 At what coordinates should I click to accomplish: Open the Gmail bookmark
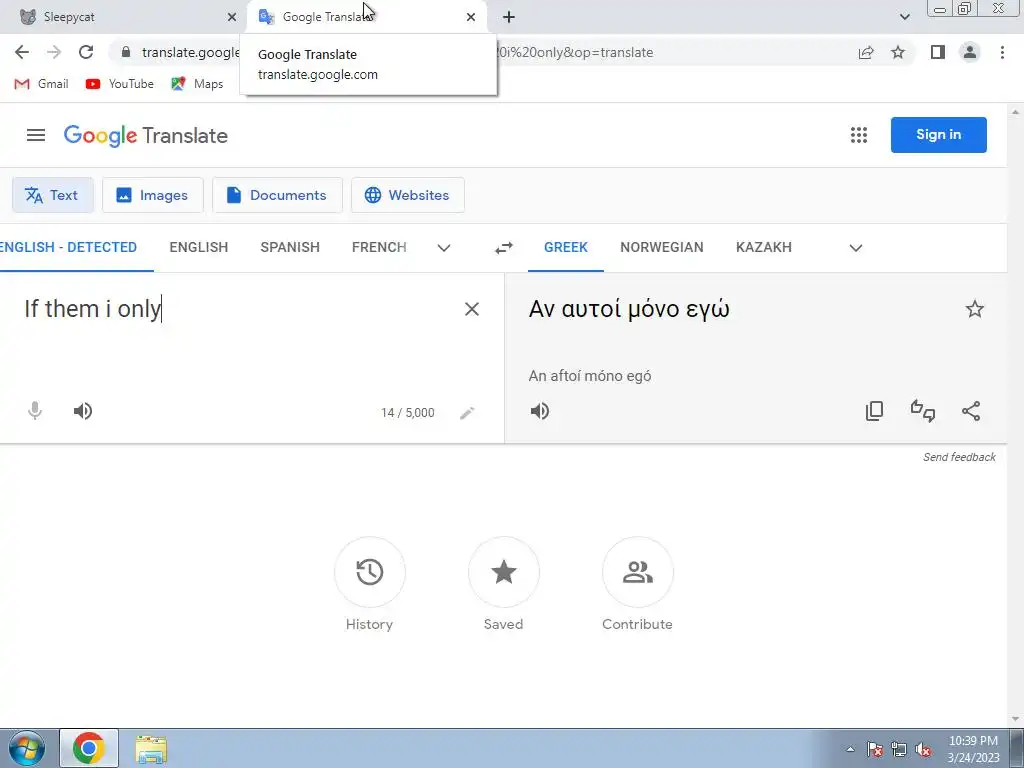click(41, 84)
